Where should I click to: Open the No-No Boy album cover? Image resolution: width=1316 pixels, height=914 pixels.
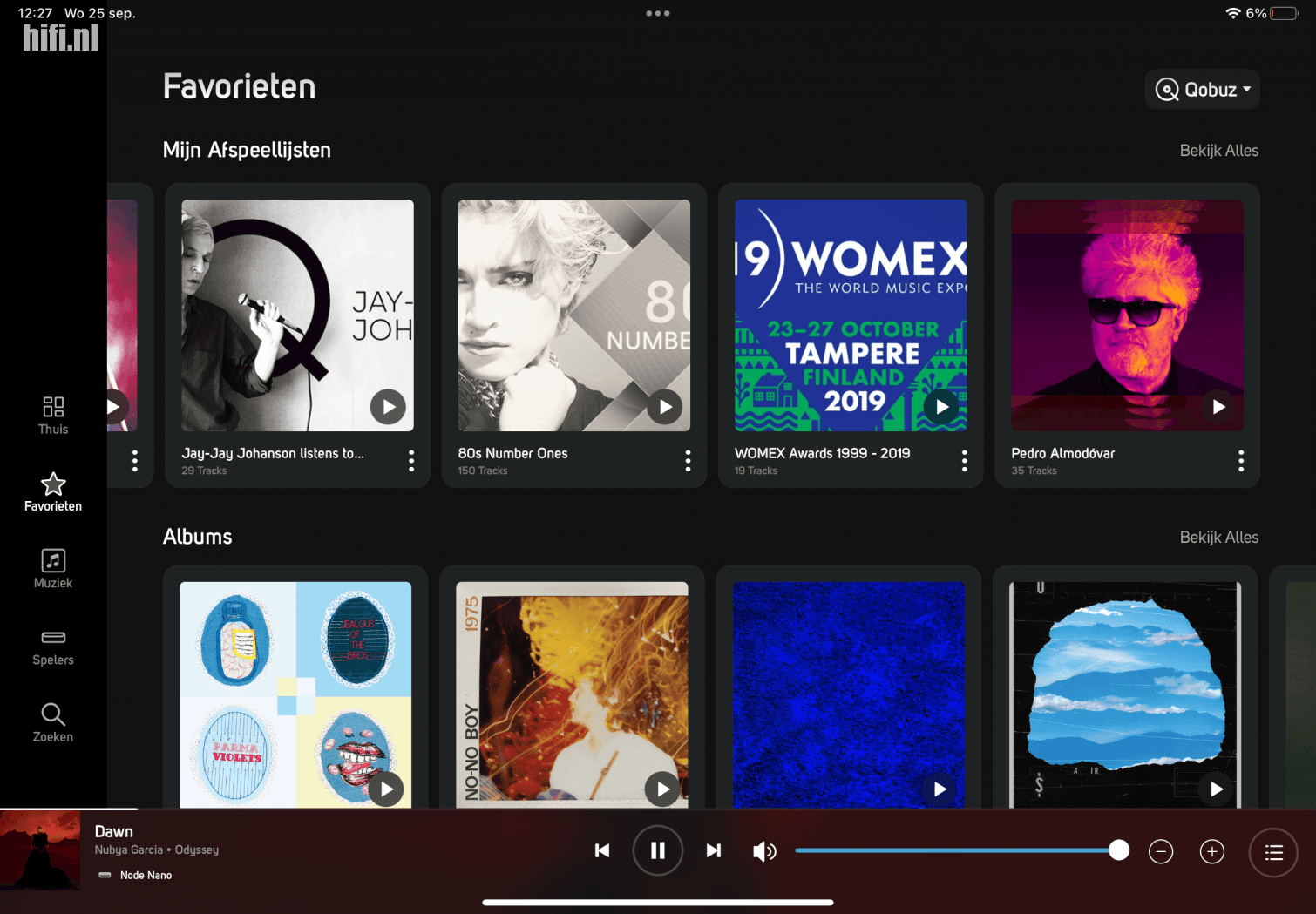[572, 694]
